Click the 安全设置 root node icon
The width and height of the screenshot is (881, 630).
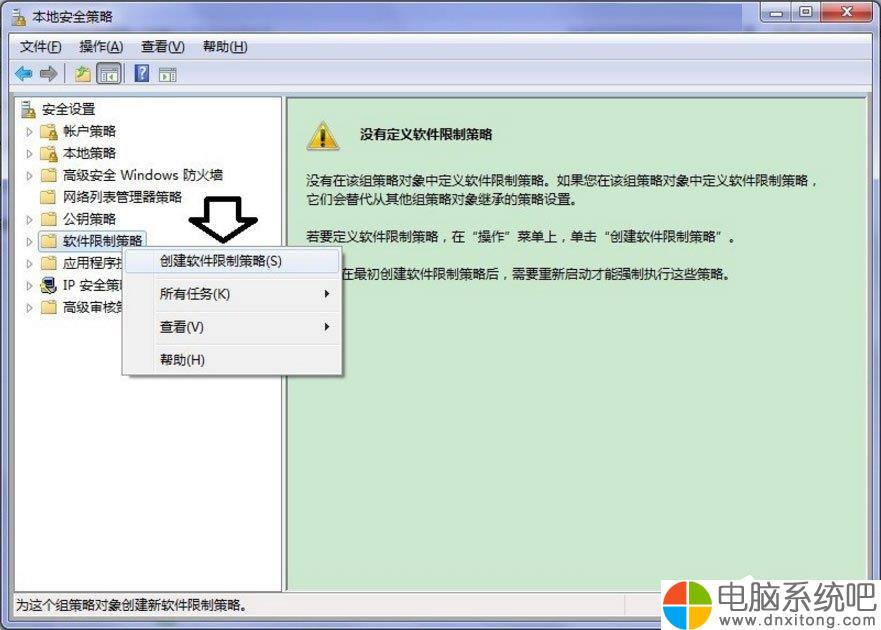(x=28, y=109)
